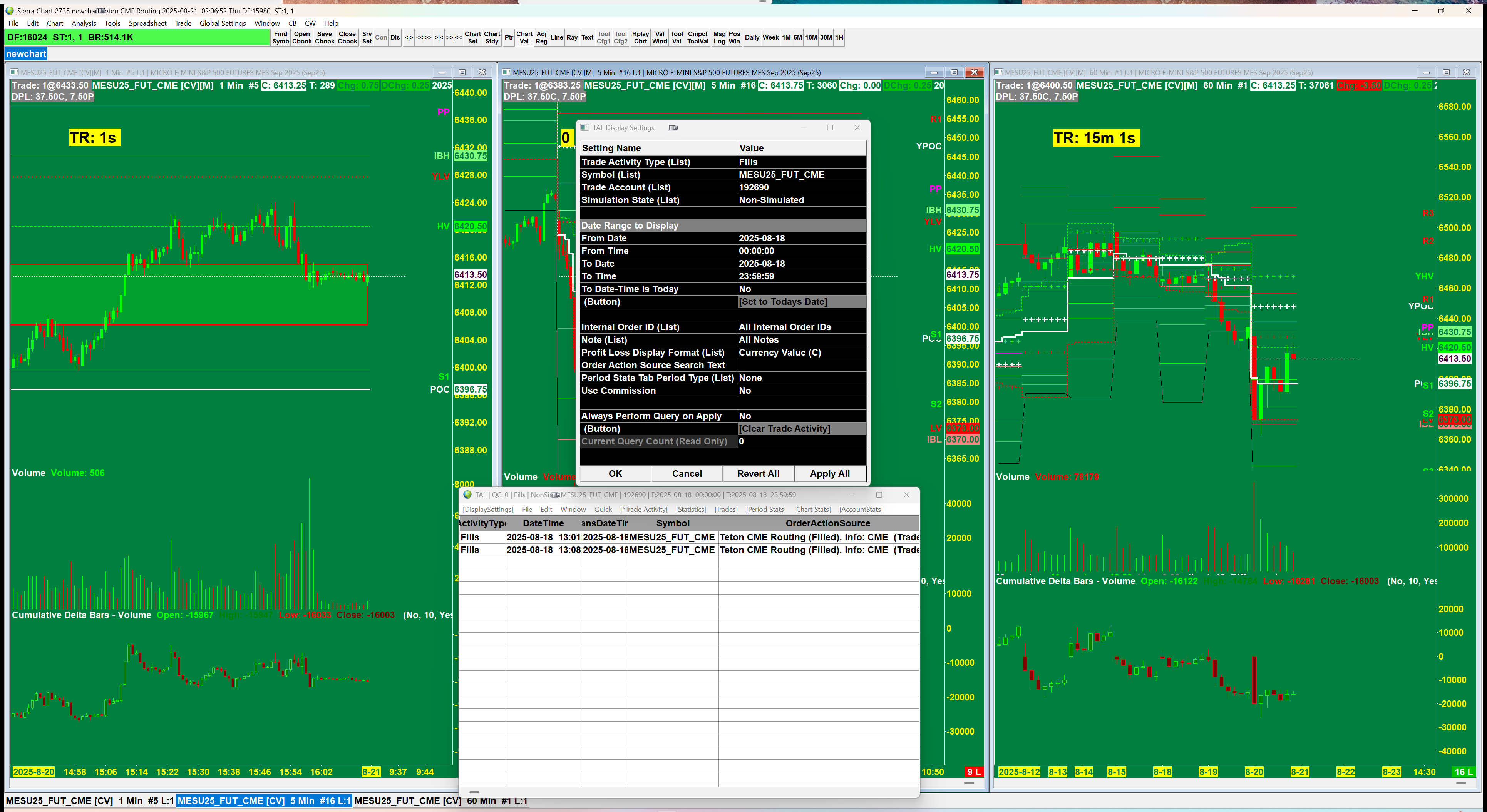Open the Period Stats Tab Period Type list
The width and height of the screenshot is (1487, 812).
[x=802, y=378]
